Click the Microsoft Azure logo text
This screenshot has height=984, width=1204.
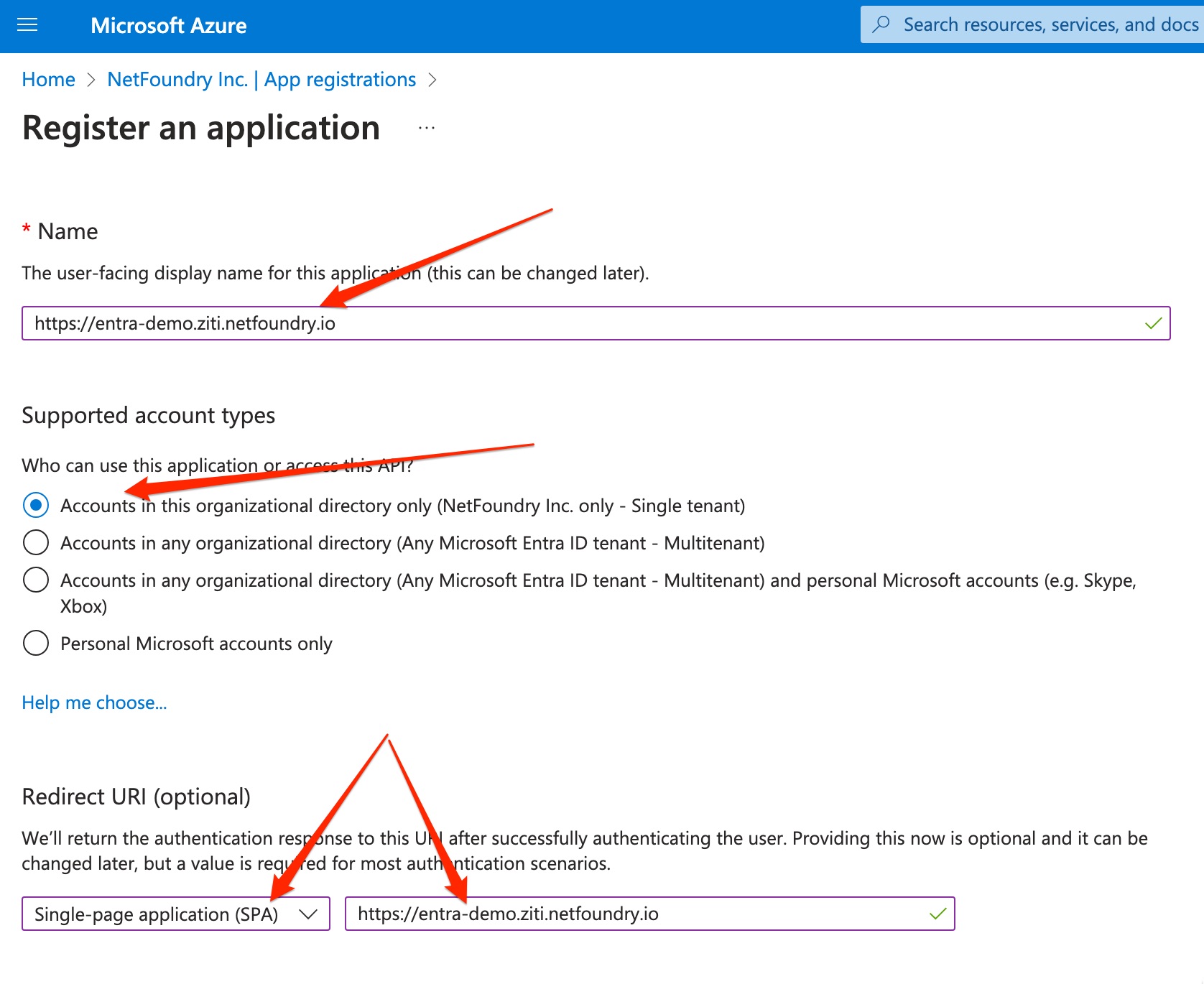coord(169,26)
